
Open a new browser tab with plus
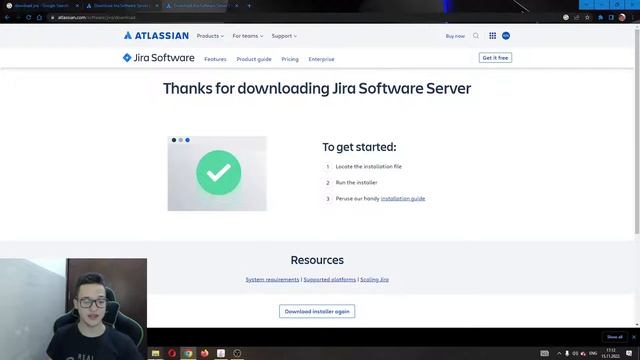pyautogui.click(x=249, y=6)
